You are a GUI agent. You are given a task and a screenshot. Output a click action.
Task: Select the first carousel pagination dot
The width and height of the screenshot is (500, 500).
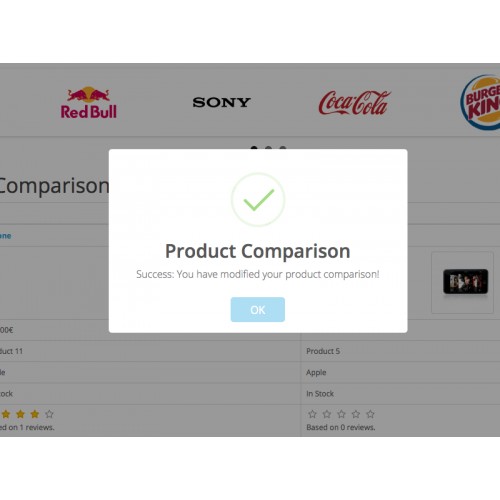point(254,148)
